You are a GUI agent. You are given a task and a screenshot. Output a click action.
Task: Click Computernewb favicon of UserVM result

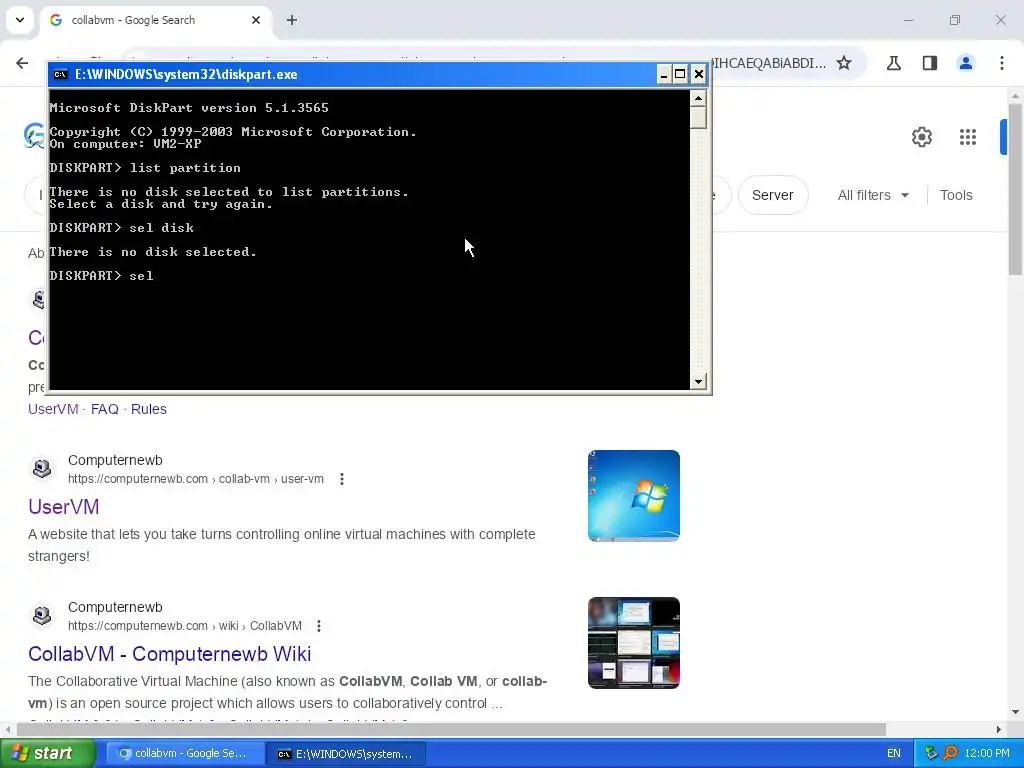[x=42, y=469]
